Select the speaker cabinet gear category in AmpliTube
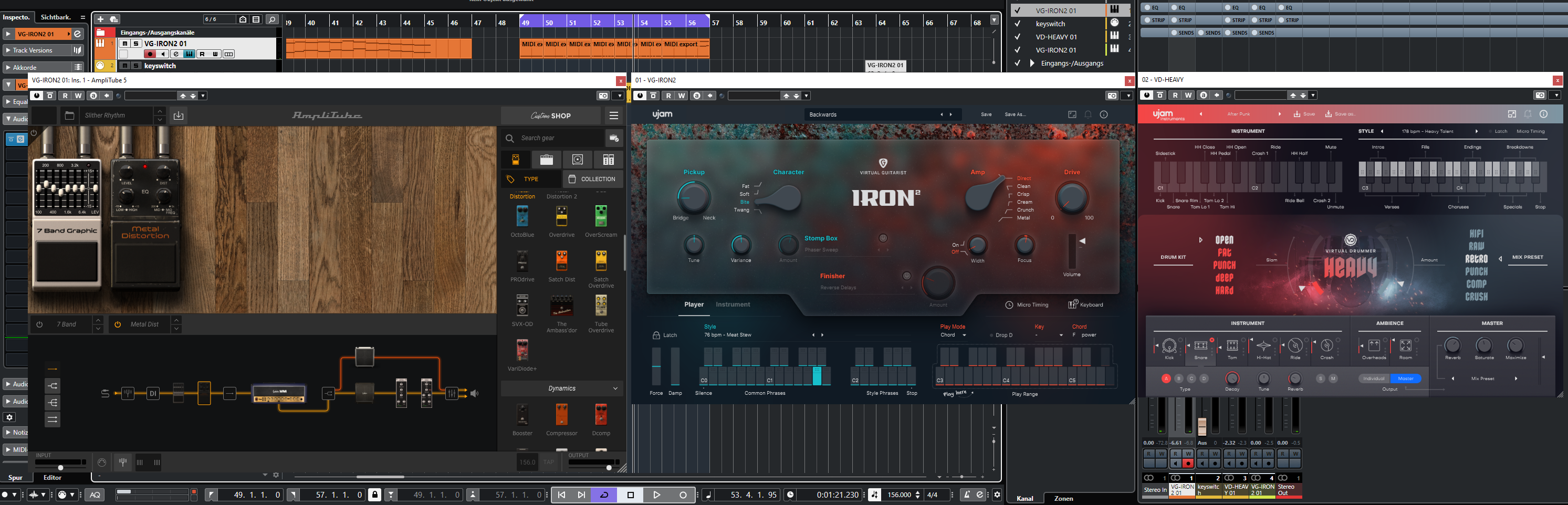 [x=578, y=160]
